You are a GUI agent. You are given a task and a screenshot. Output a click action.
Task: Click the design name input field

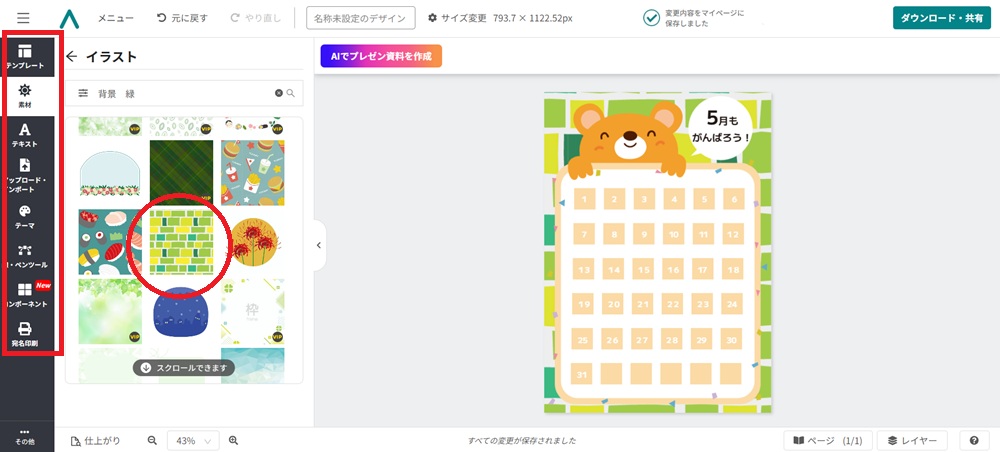tap(361, 18)
